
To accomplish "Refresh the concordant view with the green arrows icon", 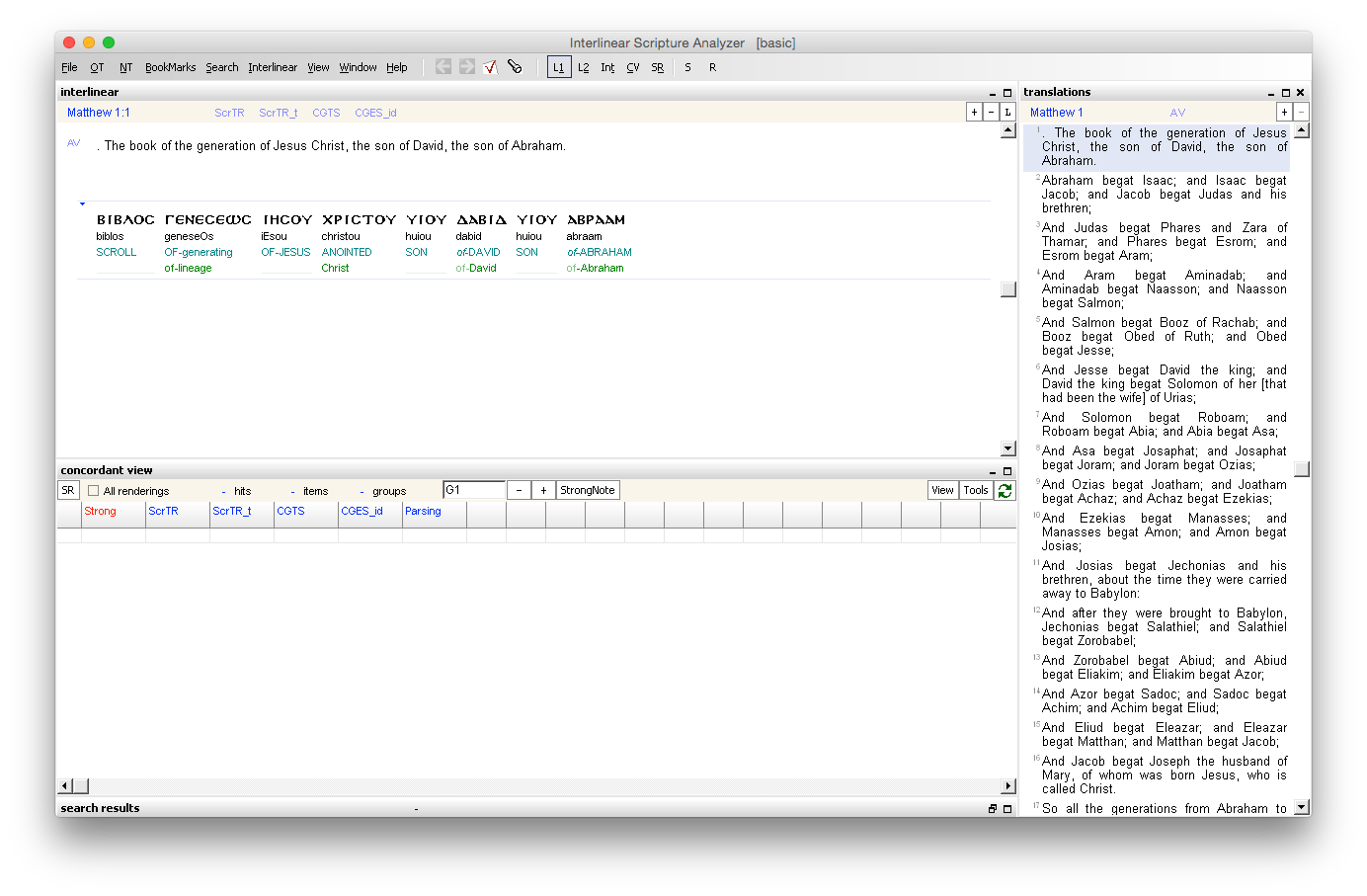I will click(1005, 490).
